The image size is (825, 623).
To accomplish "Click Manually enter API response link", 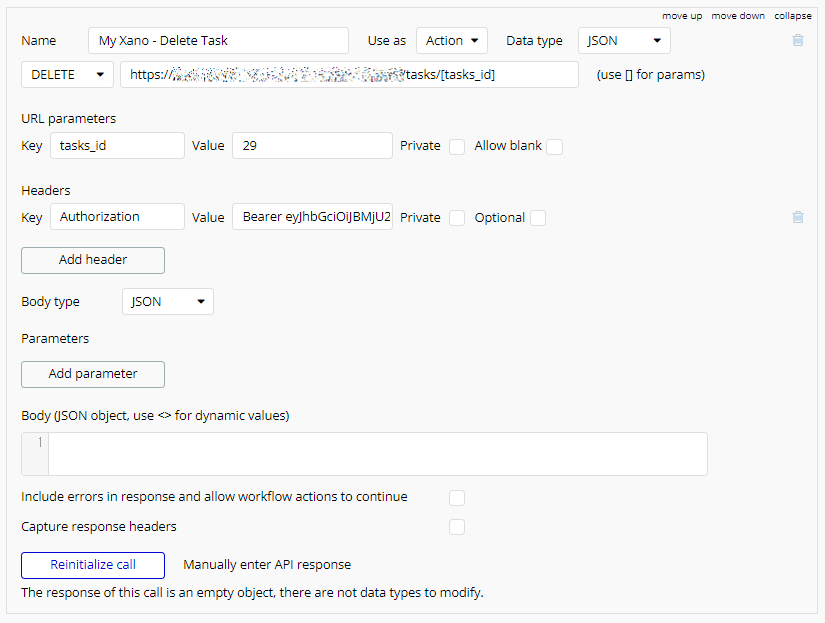I will tap(267, 565).
